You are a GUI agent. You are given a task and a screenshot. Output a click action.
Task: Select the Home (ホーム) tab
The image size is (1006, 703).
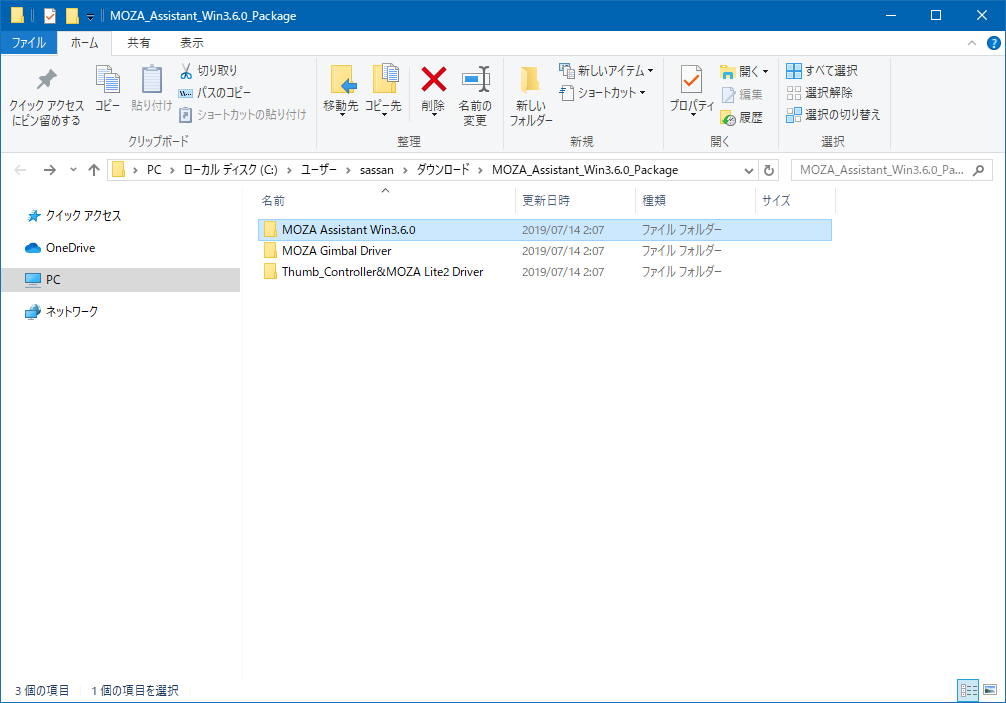click(84, 43)
